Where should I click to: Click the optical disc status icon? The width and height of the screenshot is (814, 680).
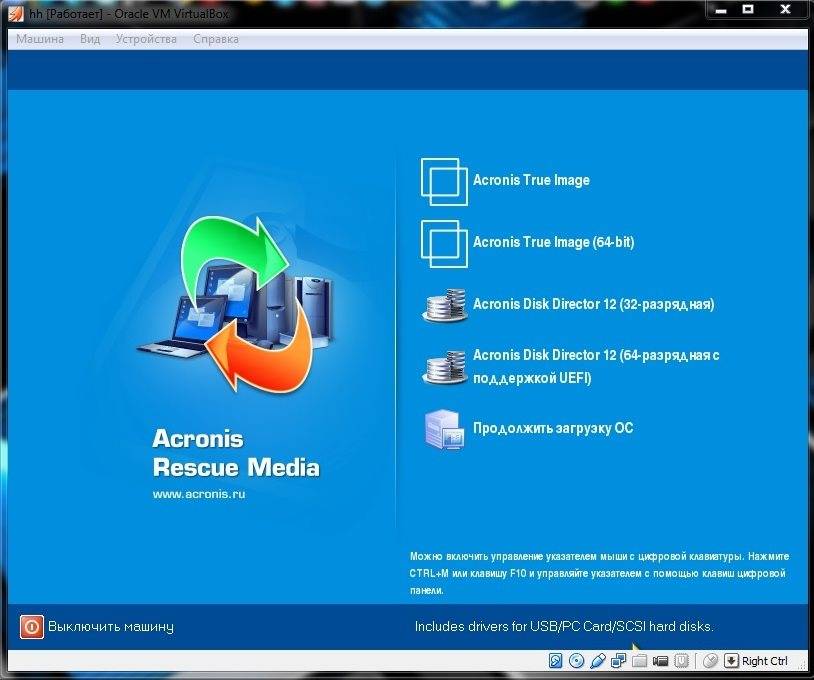pos(576,660)
